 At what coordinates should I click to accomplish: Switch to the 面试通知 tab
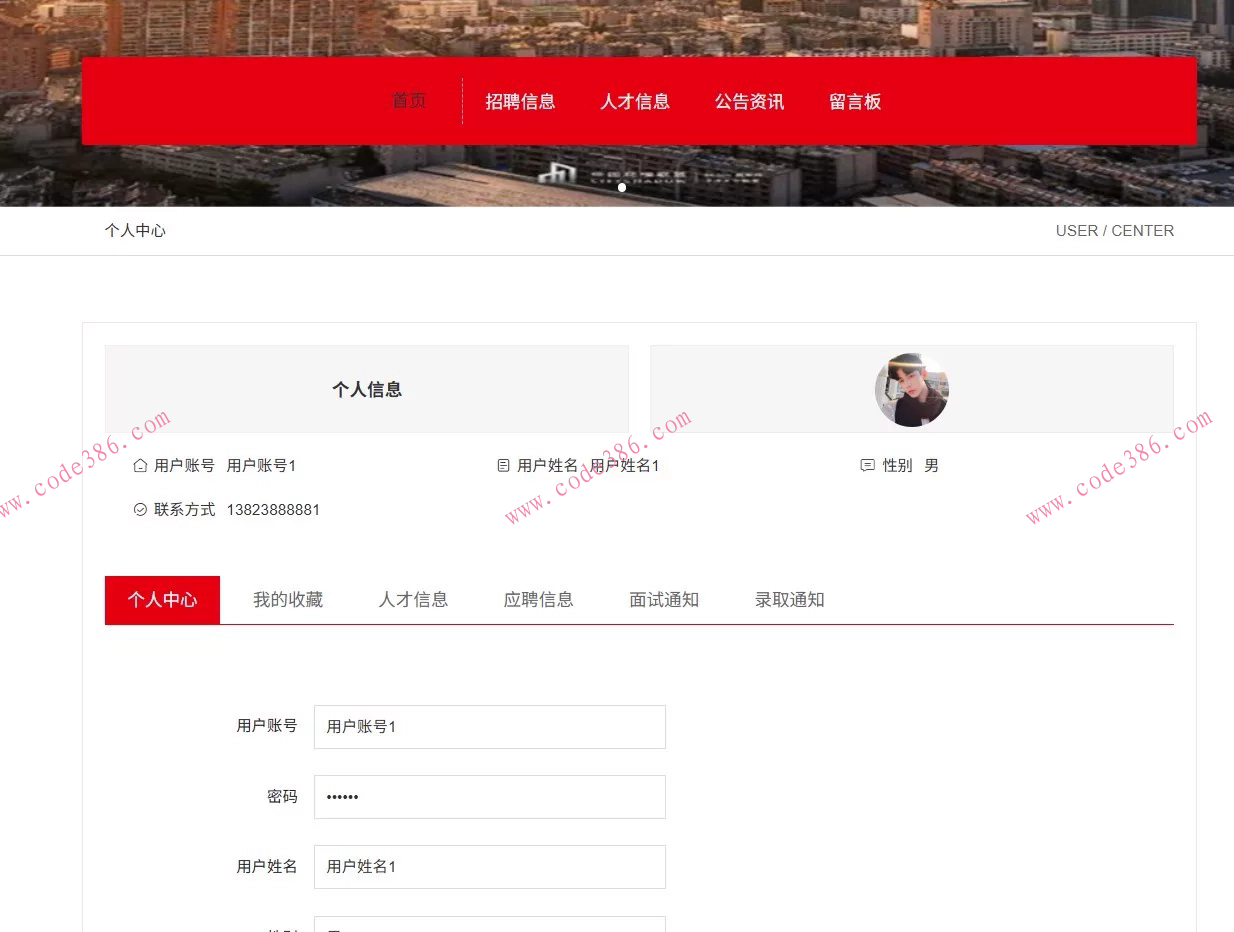(x=663, y=599)
